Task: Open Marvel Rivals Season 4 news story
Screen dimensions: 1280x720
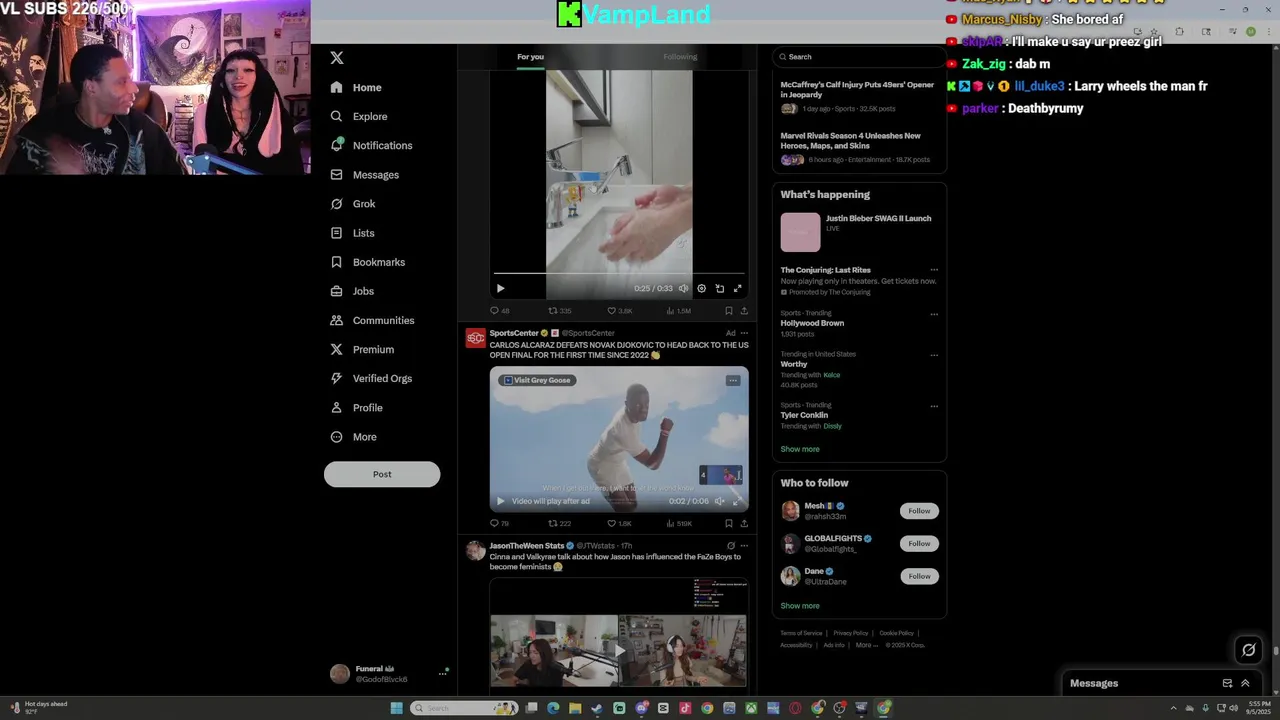Action: coord(859,148)
